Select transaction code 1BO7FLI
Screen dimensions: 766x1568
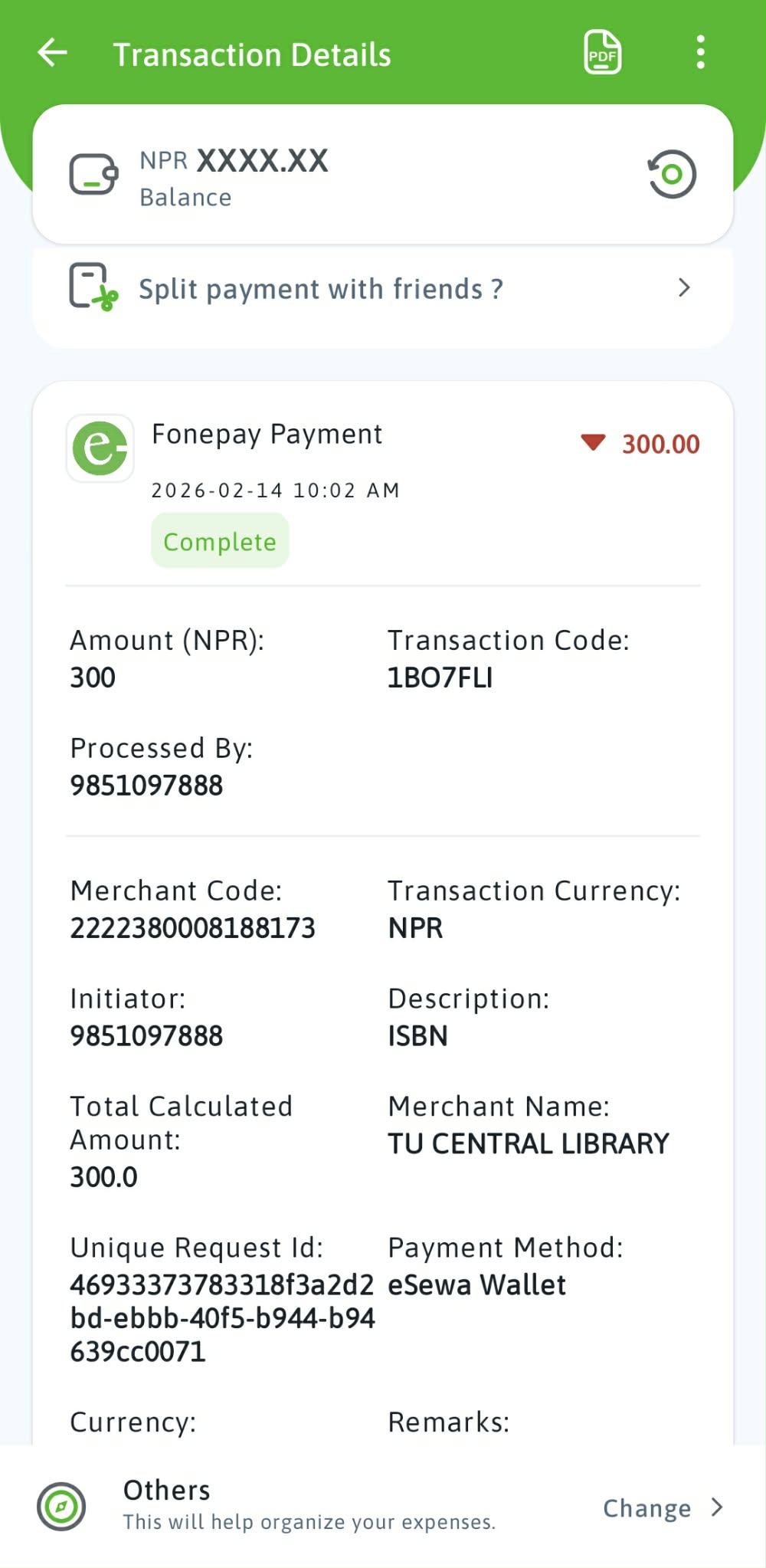440,678
